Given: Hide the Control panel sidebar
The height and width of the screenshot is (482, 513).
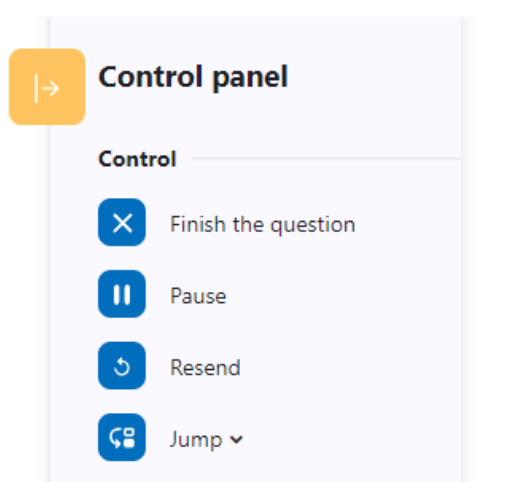Looking at the screenshot, I should pos(47,87).
